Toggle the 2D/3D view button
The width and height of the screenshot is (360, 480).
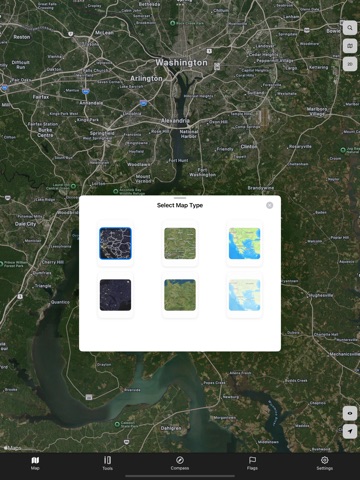click(x=350, y=64)
